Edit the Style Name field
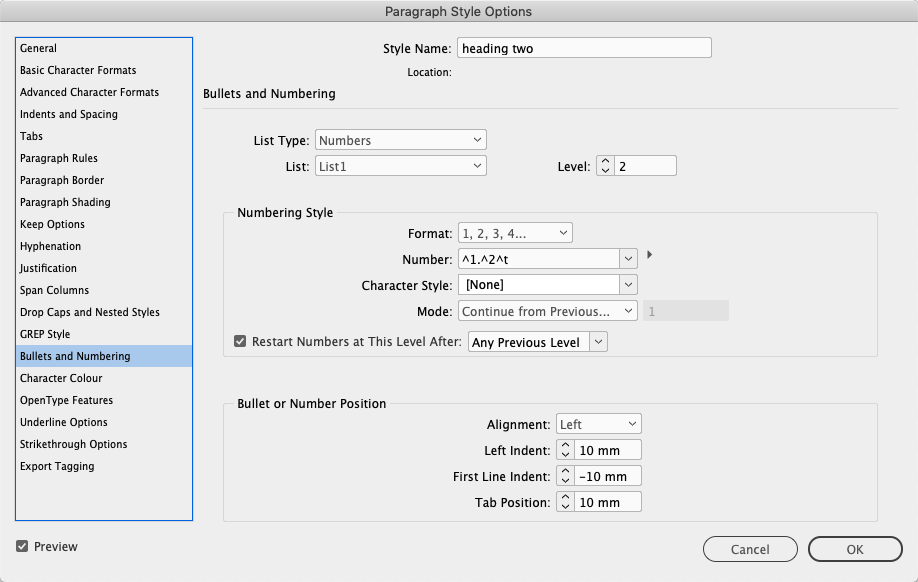The width and height of the screenshot is (918, 582). coord(584,47)
